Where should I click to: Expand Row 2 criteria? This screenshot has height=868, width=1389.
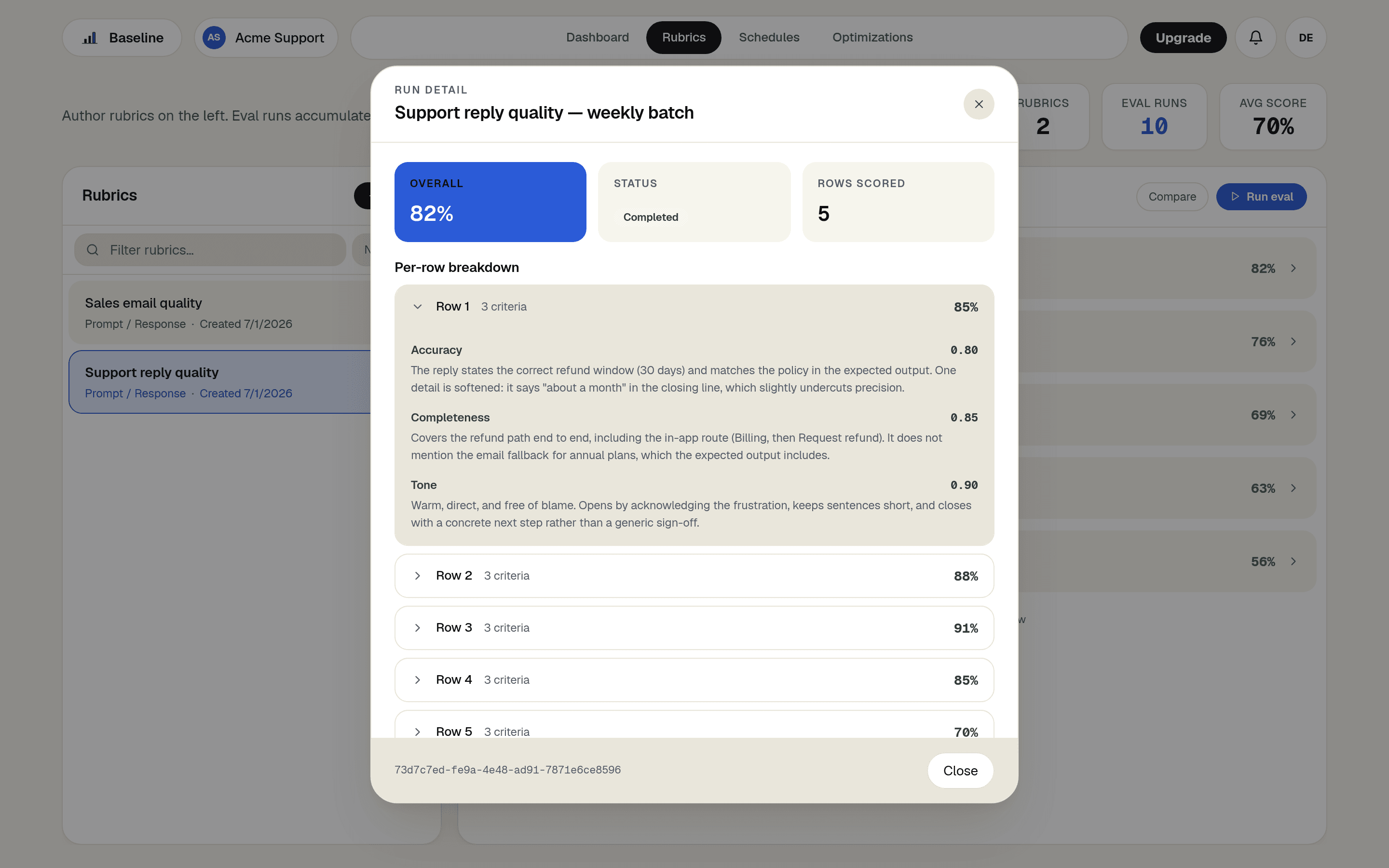pos(418,576)
